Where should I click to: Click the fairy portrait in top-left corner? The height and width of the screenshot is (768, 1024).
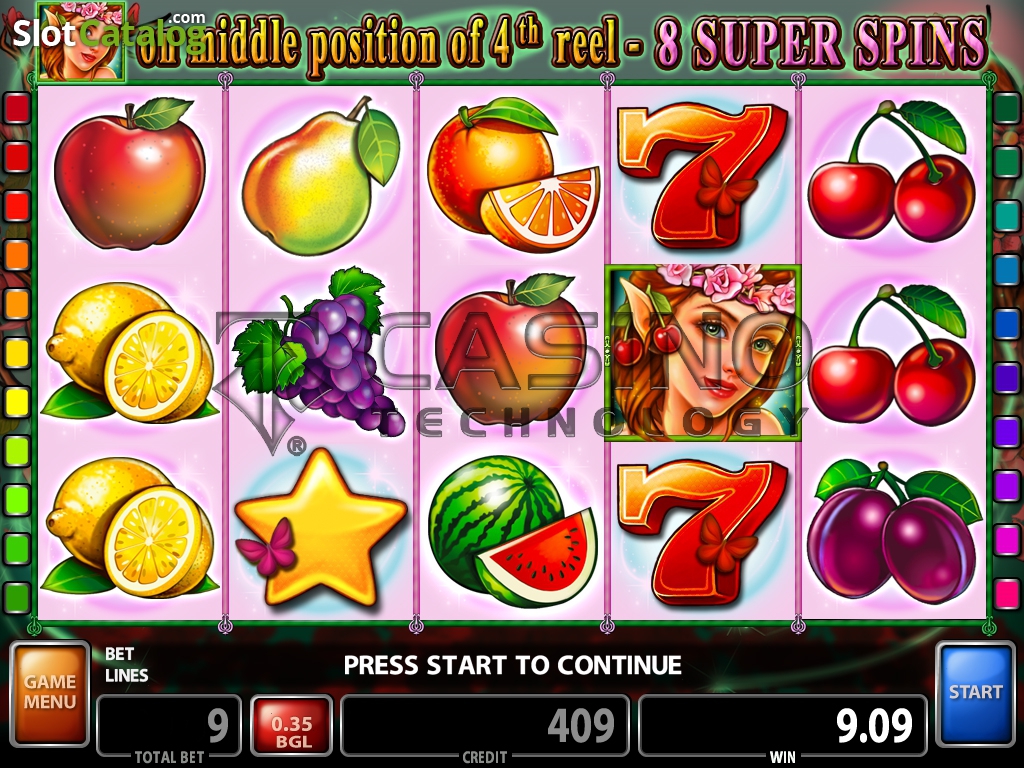[x=82, y=40]
